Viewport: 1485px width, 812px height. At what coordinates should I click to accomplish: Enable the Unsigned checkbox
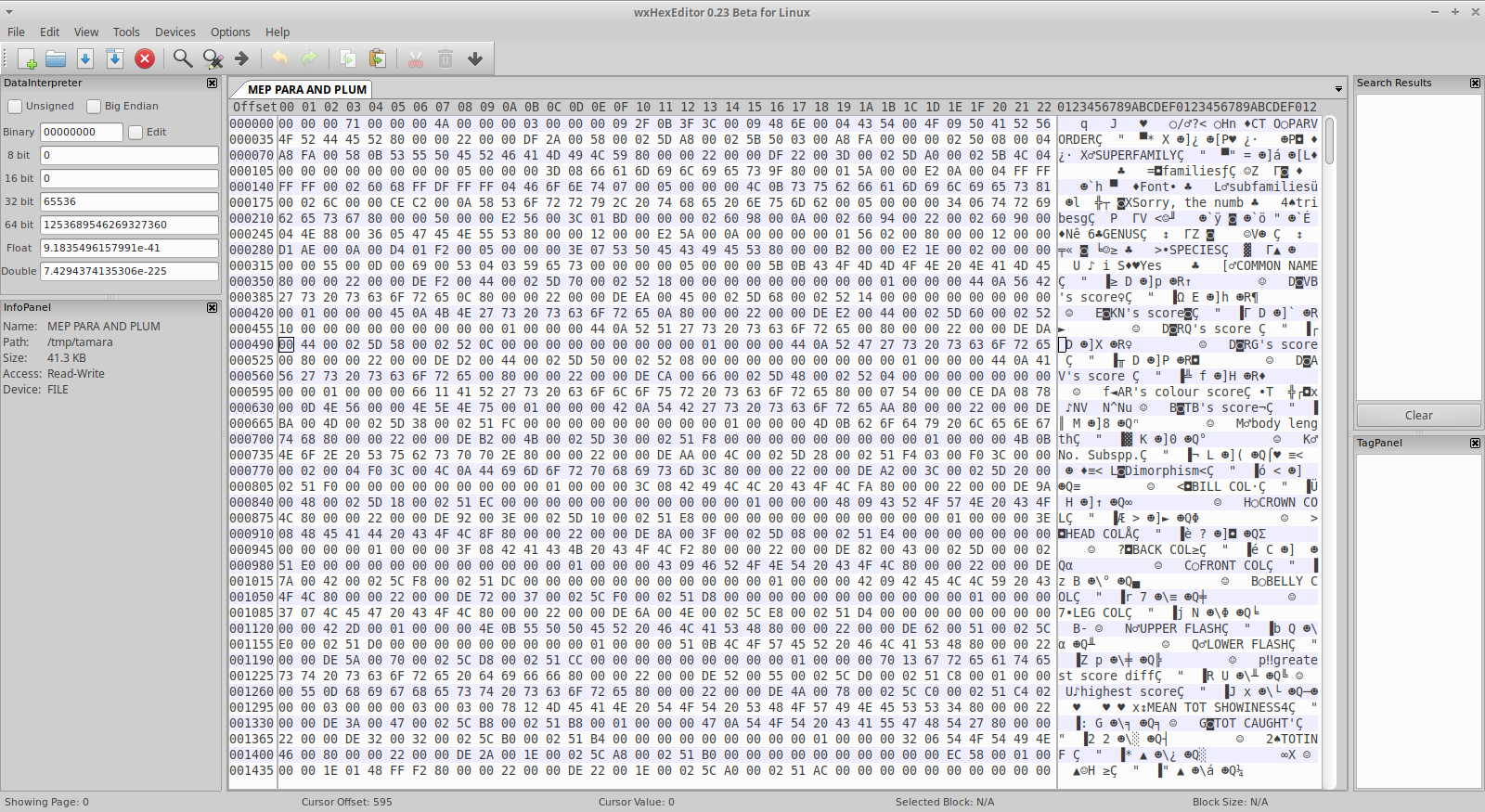(15, 107)
